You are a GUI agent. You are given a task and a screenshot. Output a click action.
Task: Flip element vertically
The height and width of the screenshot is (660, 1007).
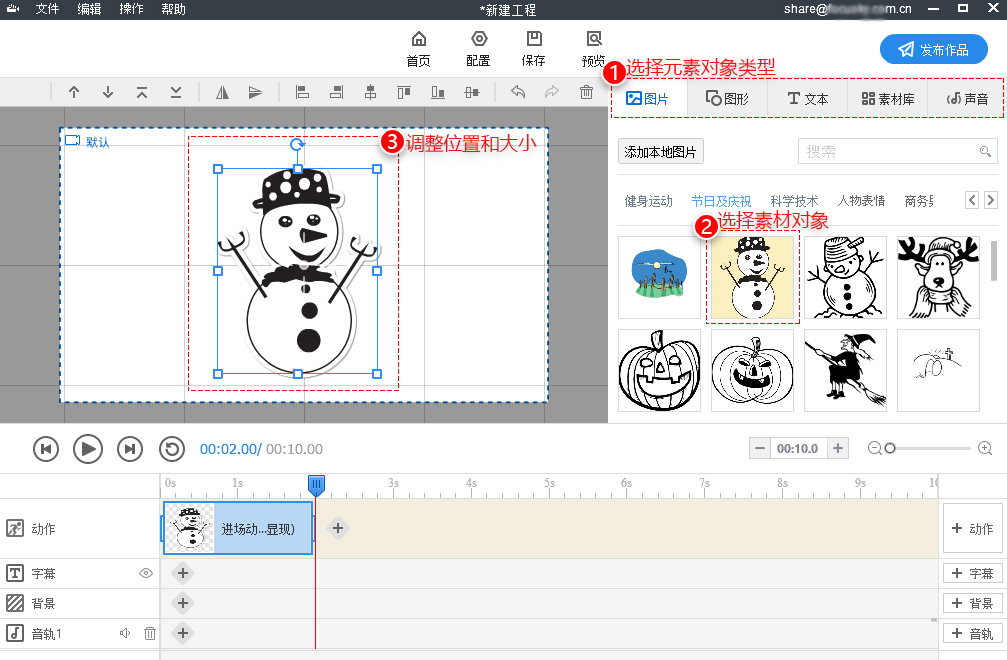point(256,92)
